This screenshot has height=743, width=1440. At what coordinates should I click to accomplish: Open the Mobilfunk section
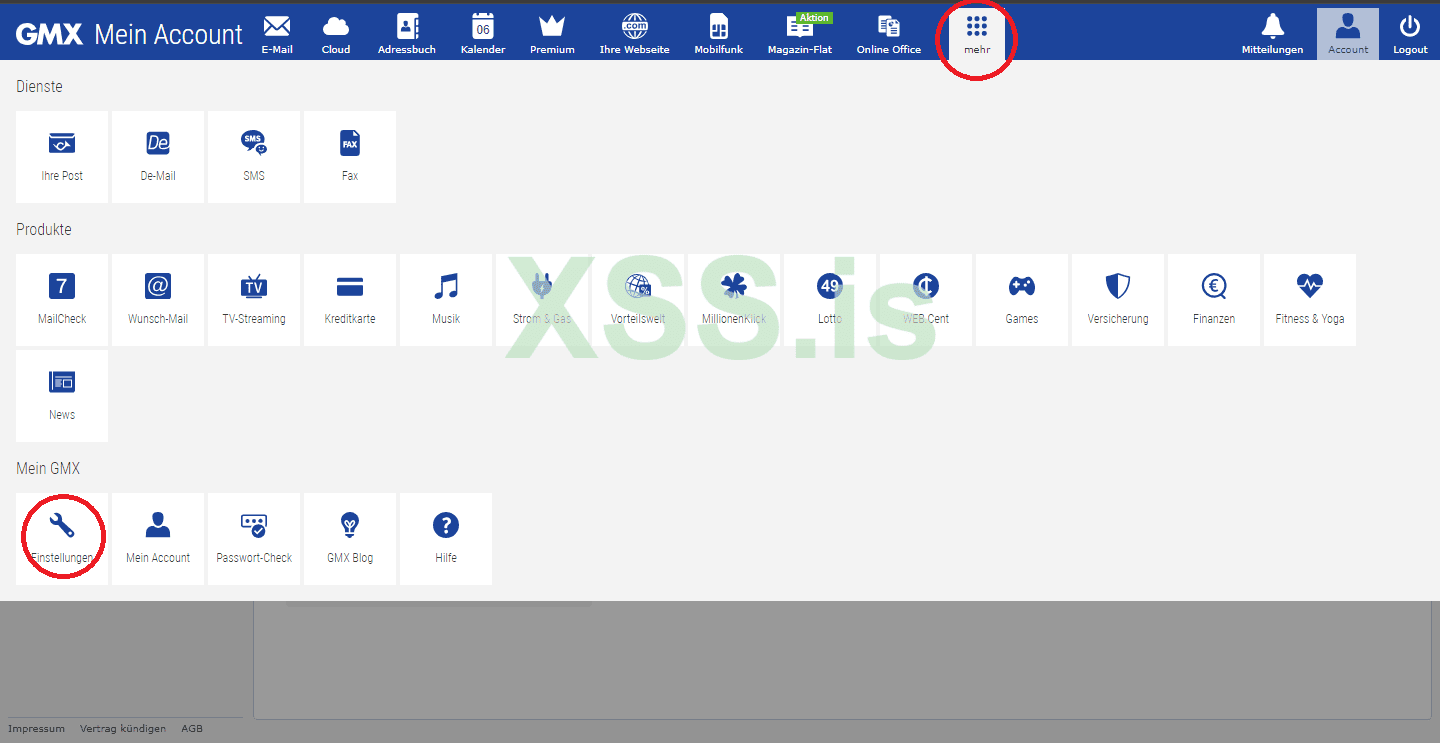[719, 34]
